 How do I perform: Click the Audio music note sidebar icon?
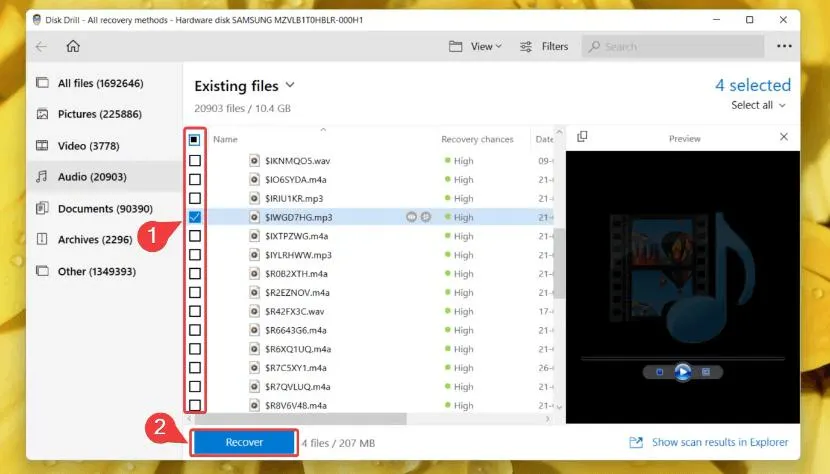[42, 176]
